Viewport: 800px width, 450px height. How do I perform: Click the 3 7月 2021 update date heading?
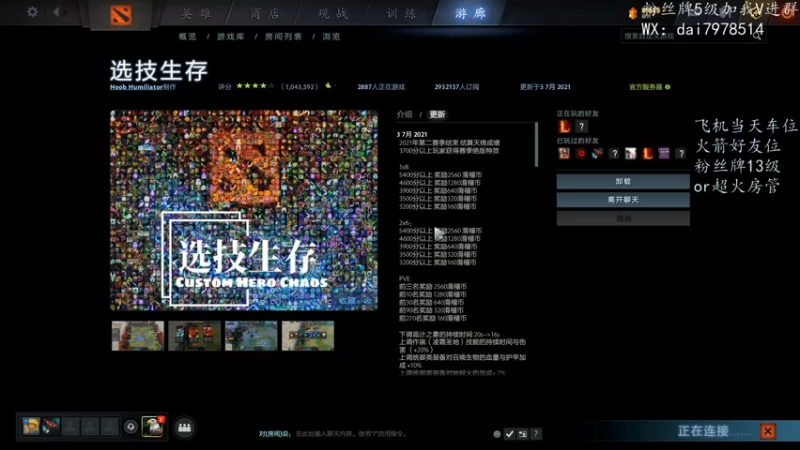[412, 135]
